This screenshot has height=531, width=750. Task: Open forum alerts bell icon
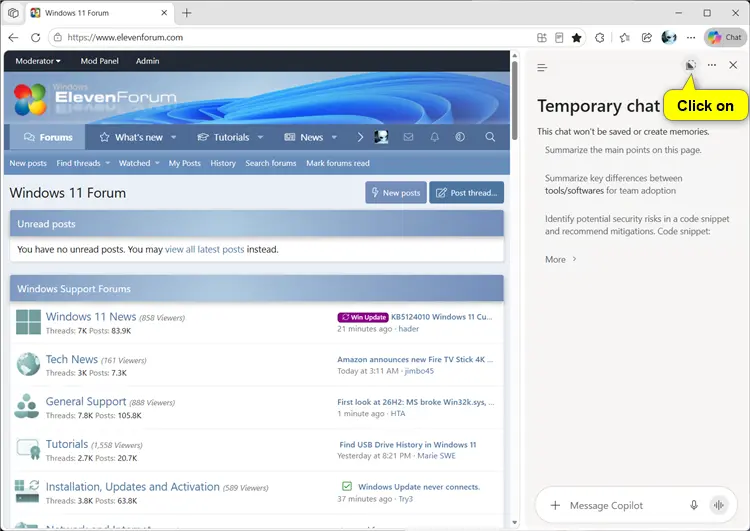pyautogui.click(x=434, y=137)
